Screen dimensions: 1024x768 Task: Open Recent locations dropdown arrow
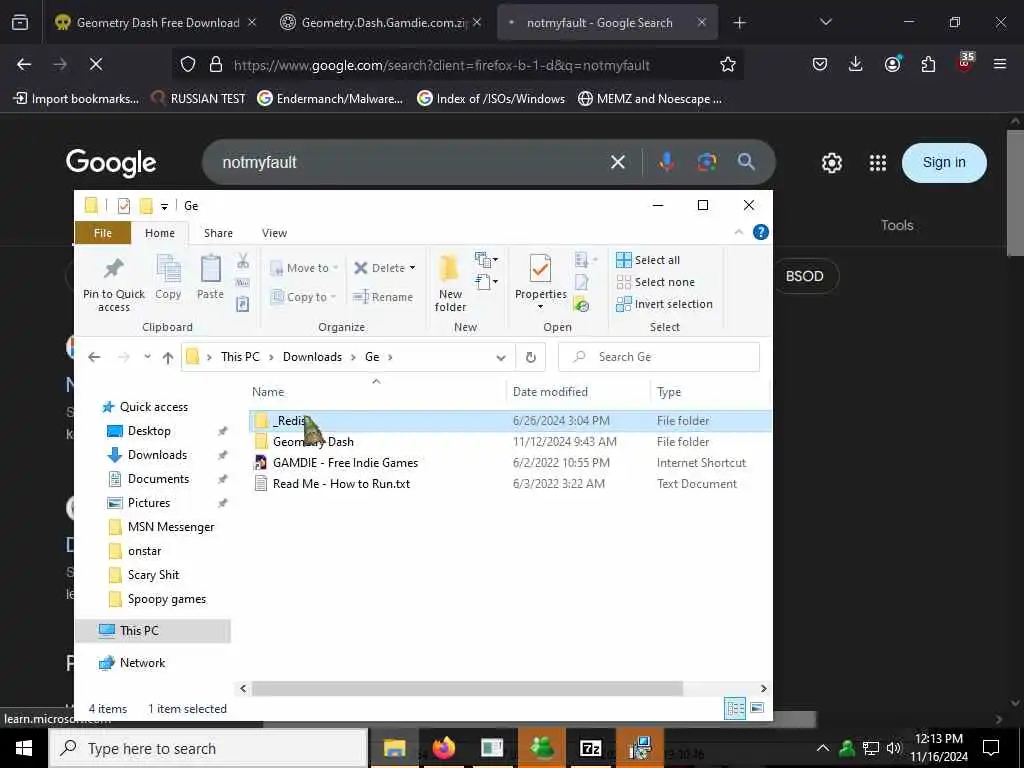[x=148, y=357]
